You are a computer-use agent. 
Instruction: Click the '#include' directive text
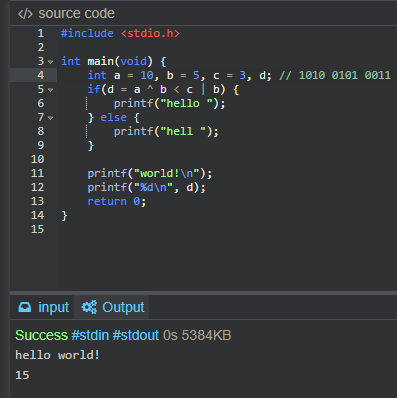point(87,33)
